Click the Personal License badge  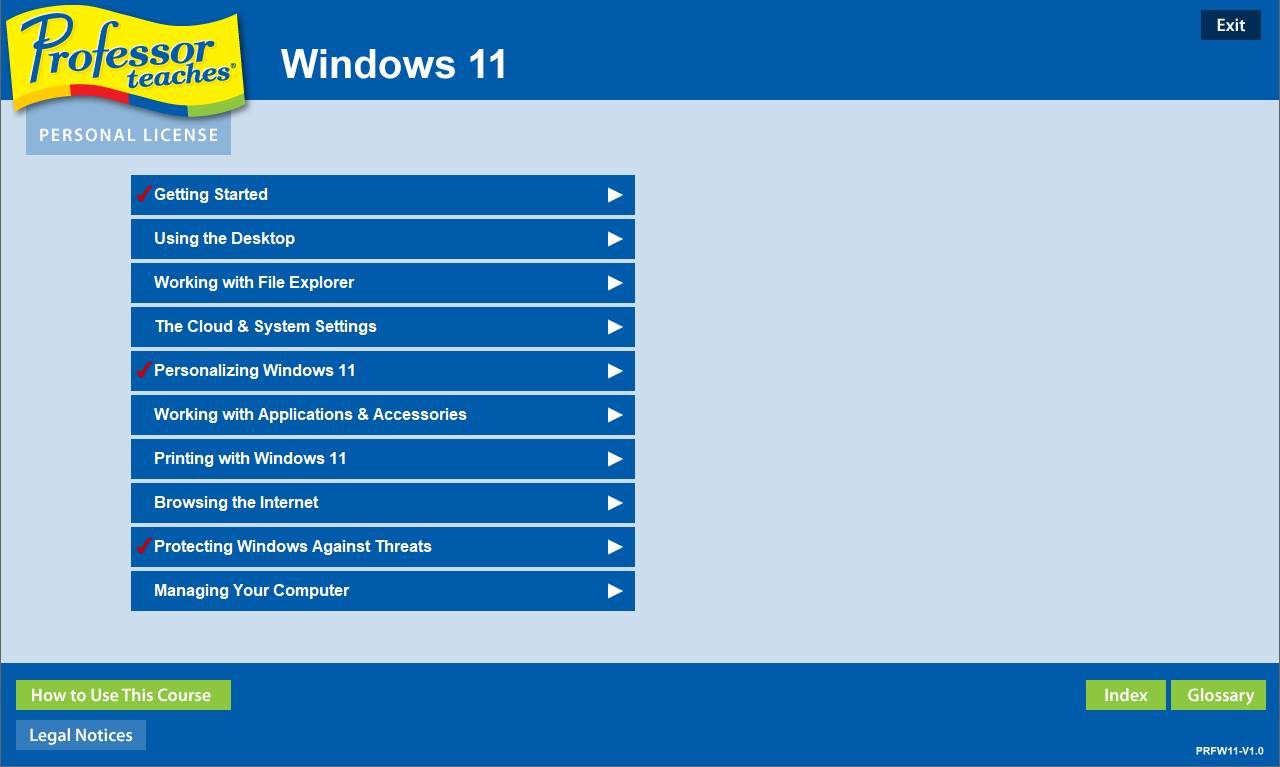click(128, 135)
